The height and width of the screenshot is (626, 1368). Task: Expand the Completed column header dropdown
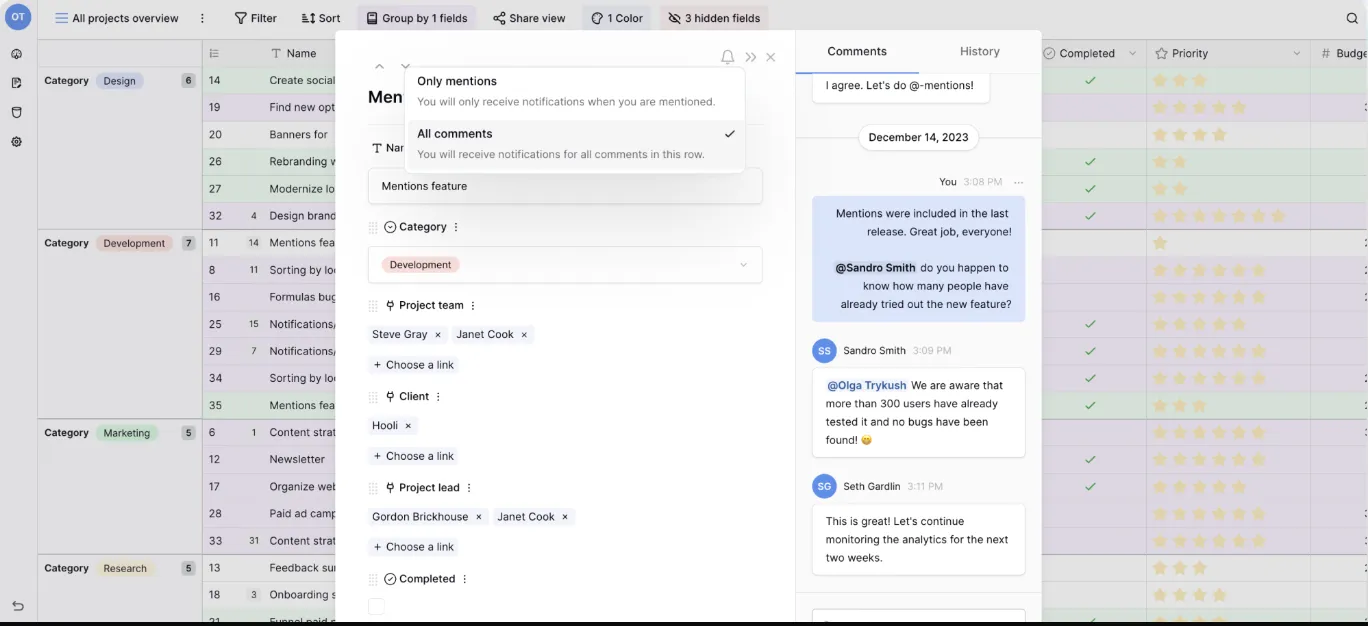1133,54
